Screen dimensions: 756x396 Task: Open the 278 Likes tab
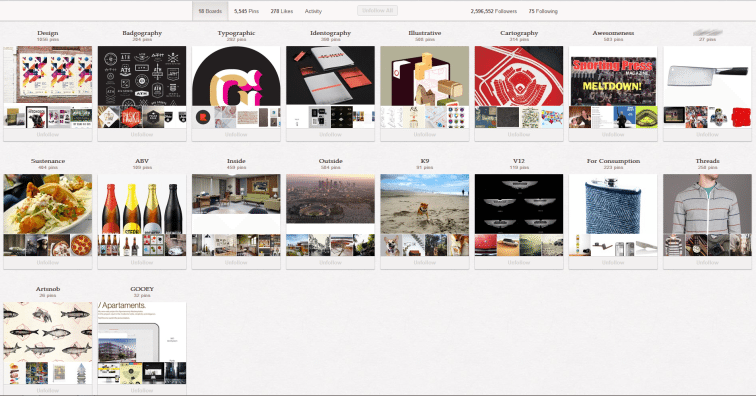click(282, 11)
